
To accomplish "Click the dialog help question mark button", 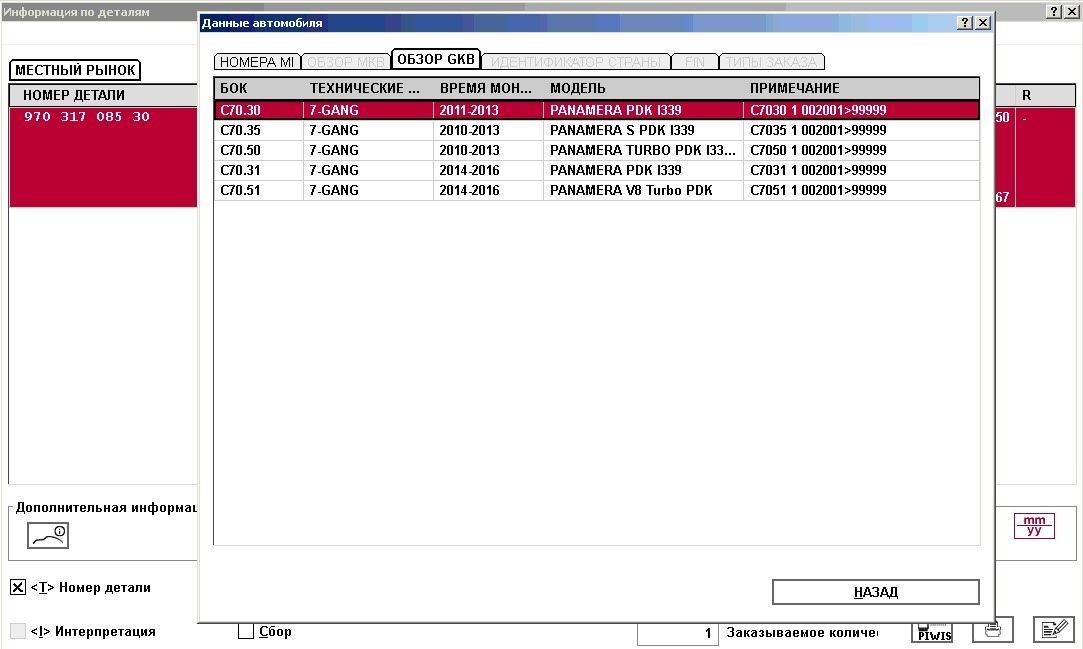I will pyautogui.click(x=964, y=23).
